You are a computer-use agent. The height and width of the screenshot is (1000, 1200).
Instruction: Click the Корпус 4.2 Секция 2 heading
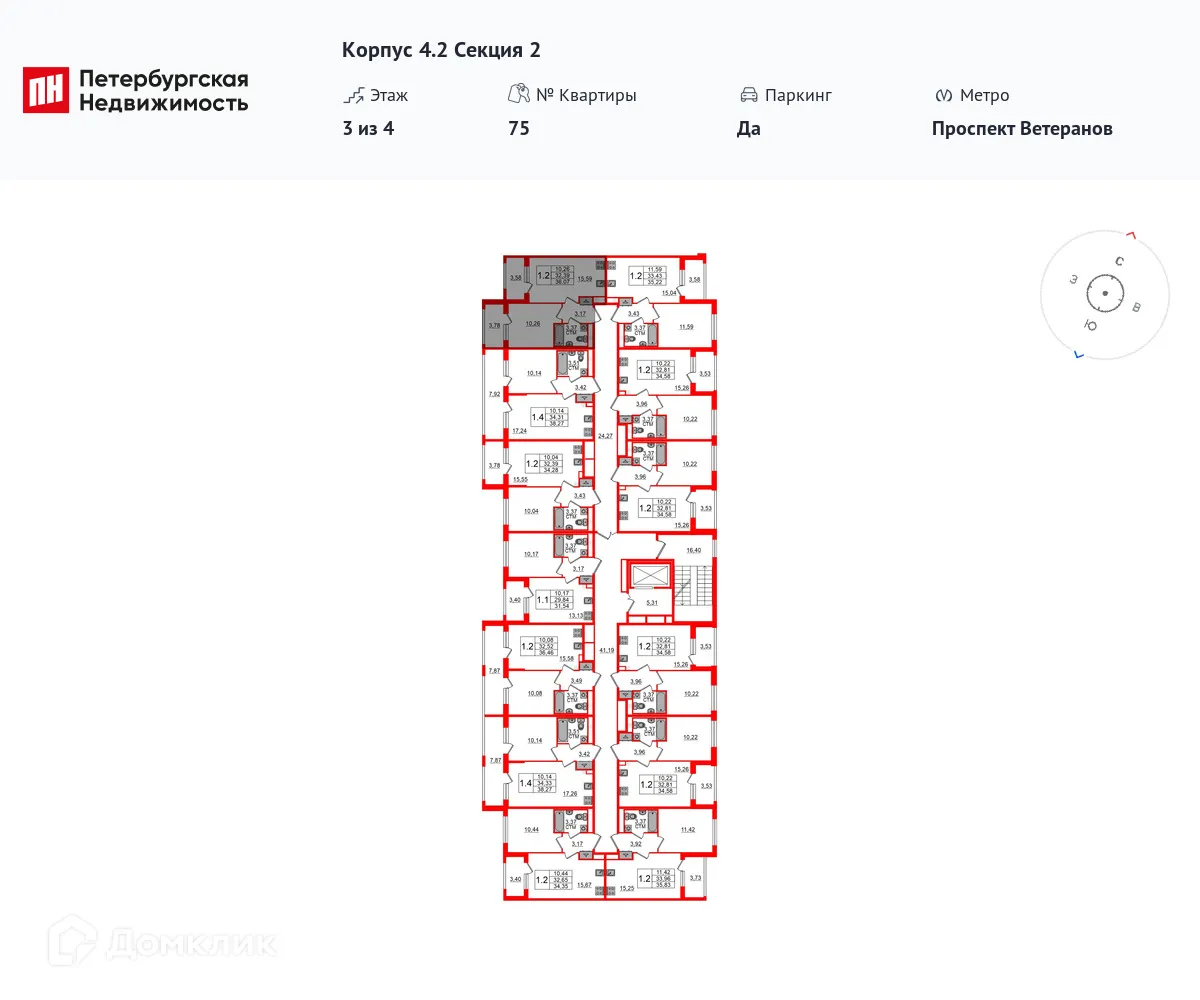point(441,50)
